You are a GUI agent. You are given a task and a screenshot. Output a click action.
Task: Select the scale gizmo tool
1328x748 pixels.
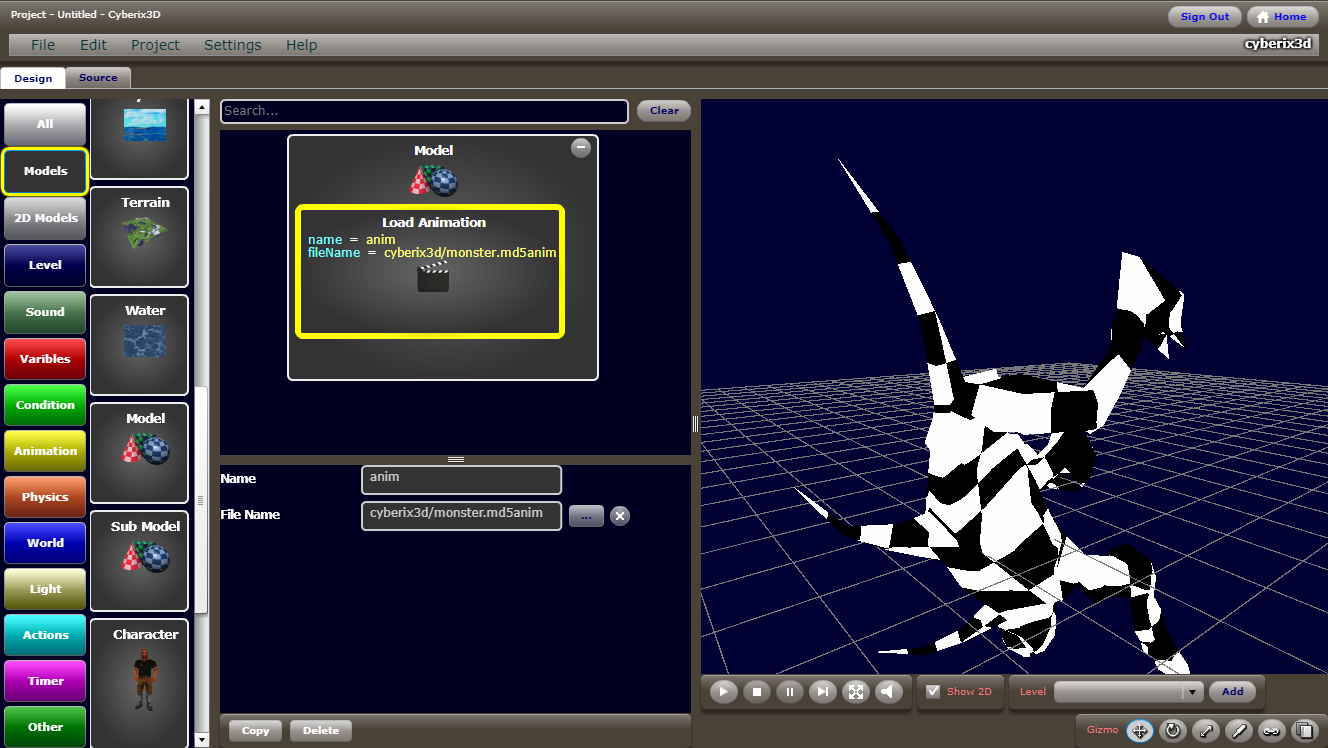pyautogui.click(x=1206, y=730)
